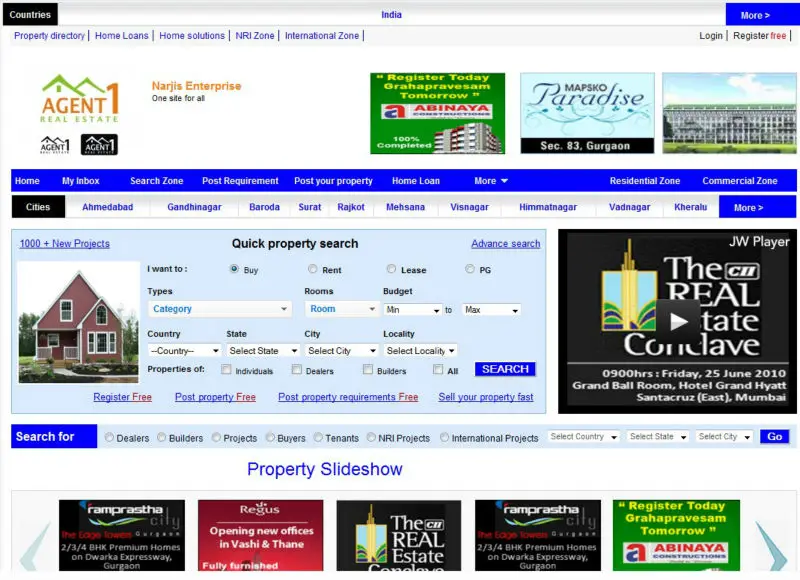The image size is (800, 580).
Task: Open 1000 + New Projects link
Action: coord(65,244)
